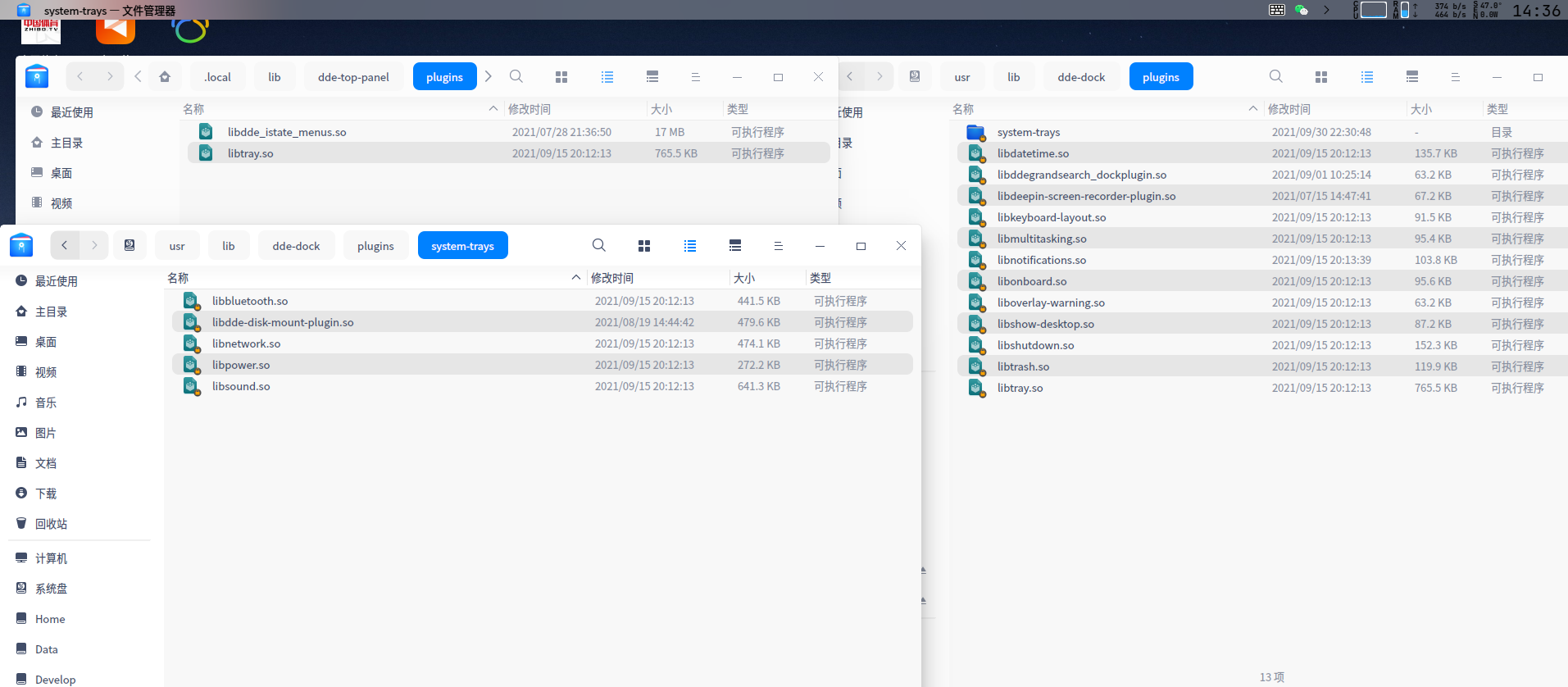The image size is (1568, 687).
Task: Sort system-trays window by 修改时间 column
Action: pos(612,278)
